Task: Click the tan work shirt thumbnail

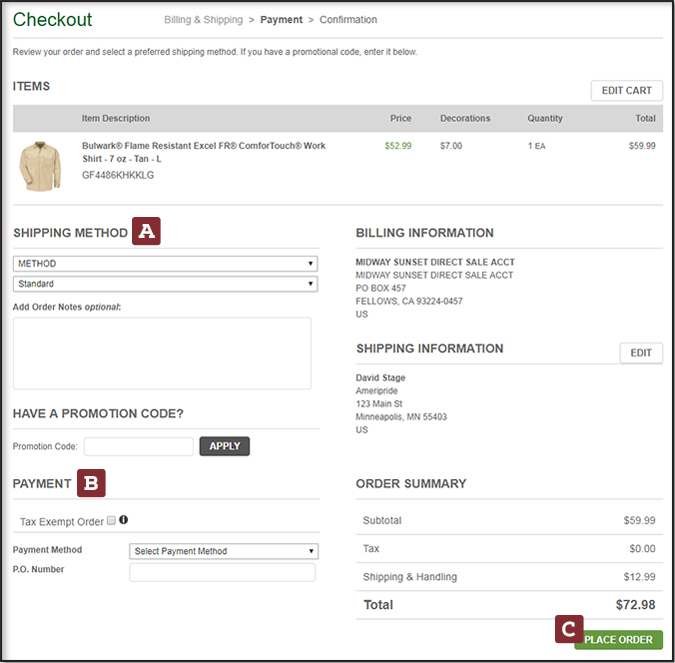Action: (40, 165)
